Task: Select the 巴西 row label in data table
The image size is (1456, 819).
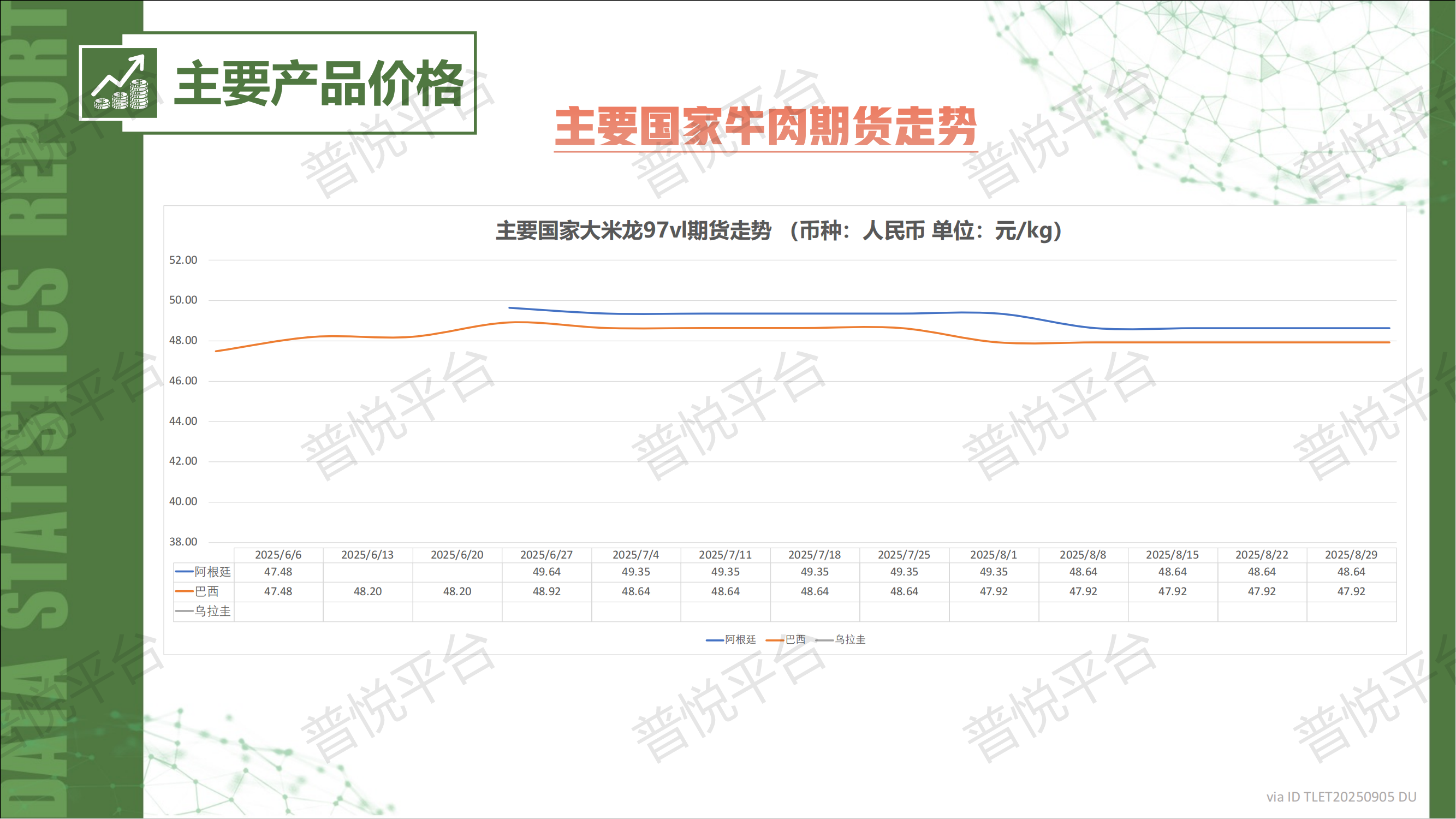Action: point(206,592)
